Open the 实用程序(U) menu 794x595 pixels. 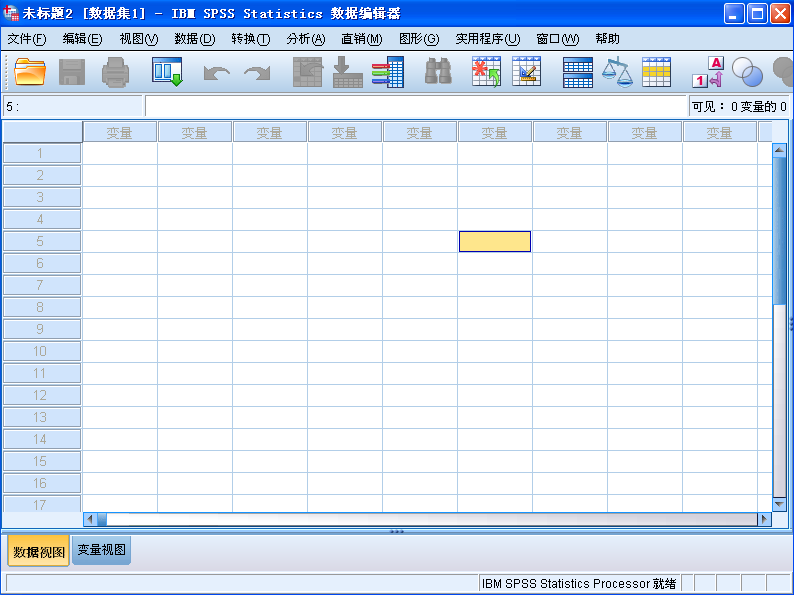[x=488, y=39]
